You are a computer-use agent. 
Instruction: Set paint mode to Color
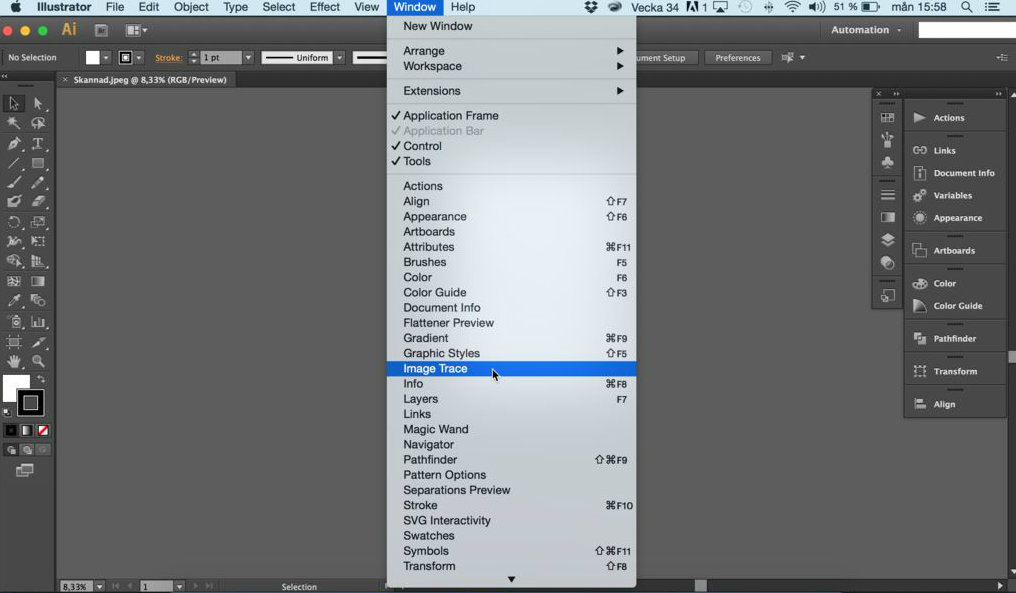[11, 430]
